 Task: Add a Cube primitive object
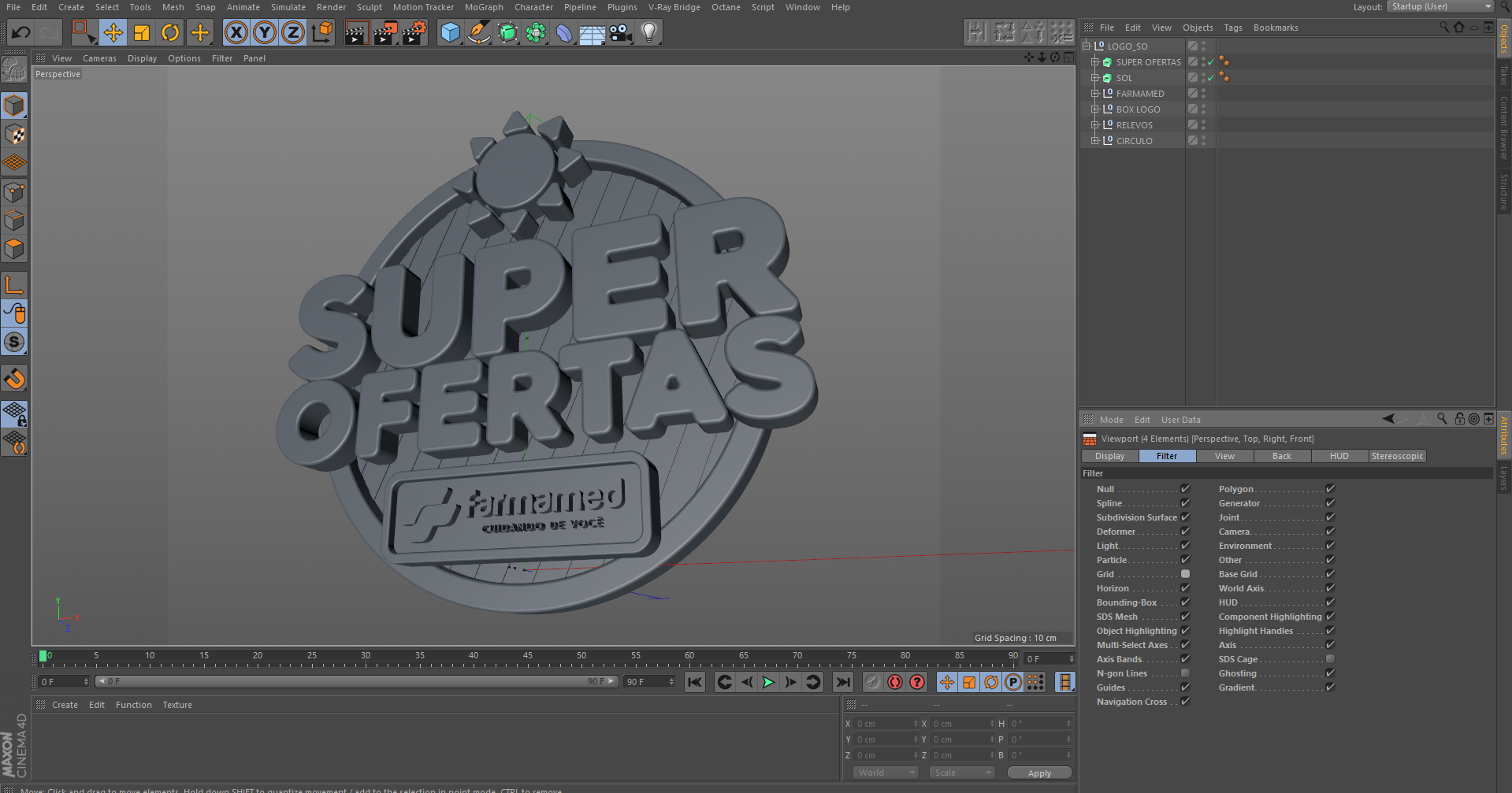[x=450, y=32]
